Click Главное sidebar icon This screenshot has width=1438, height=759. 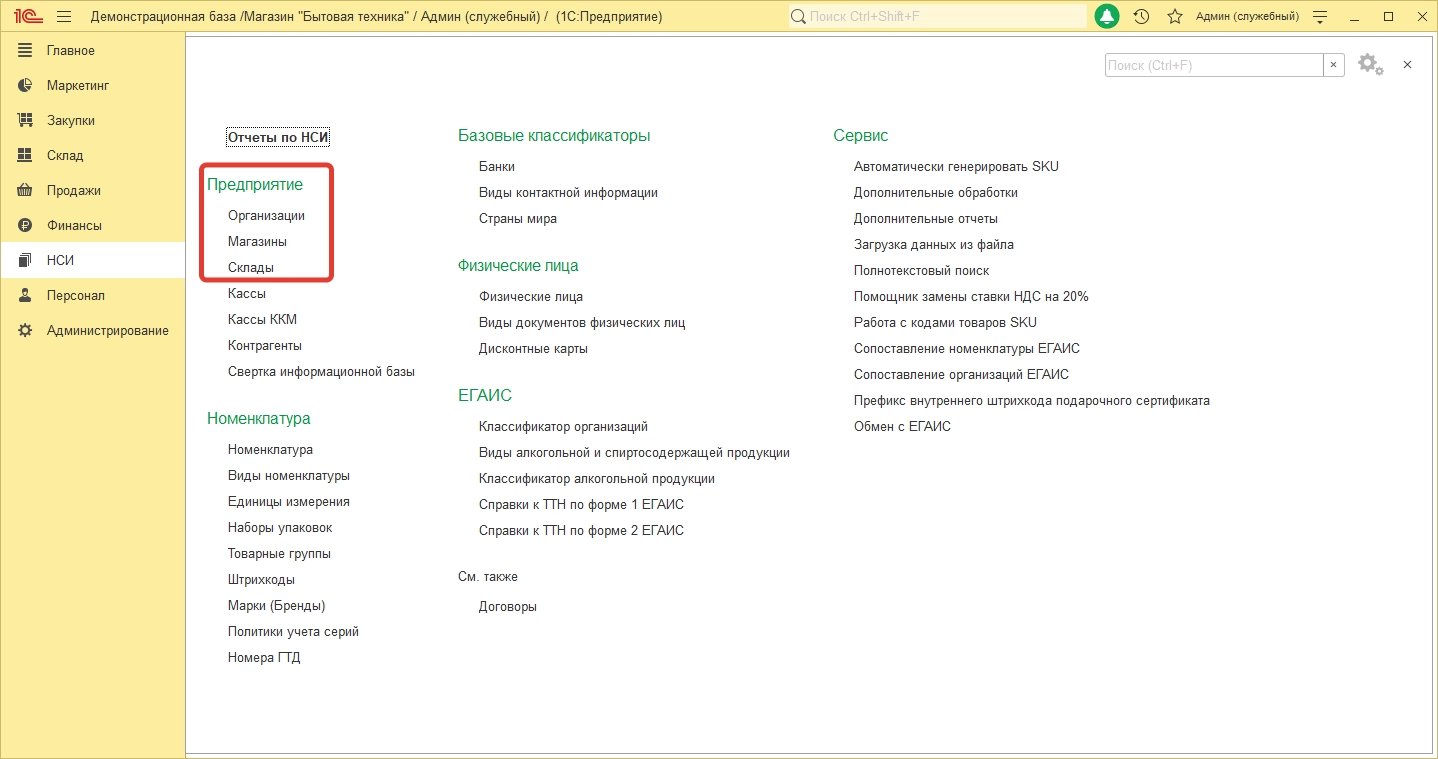click(26, 51)
